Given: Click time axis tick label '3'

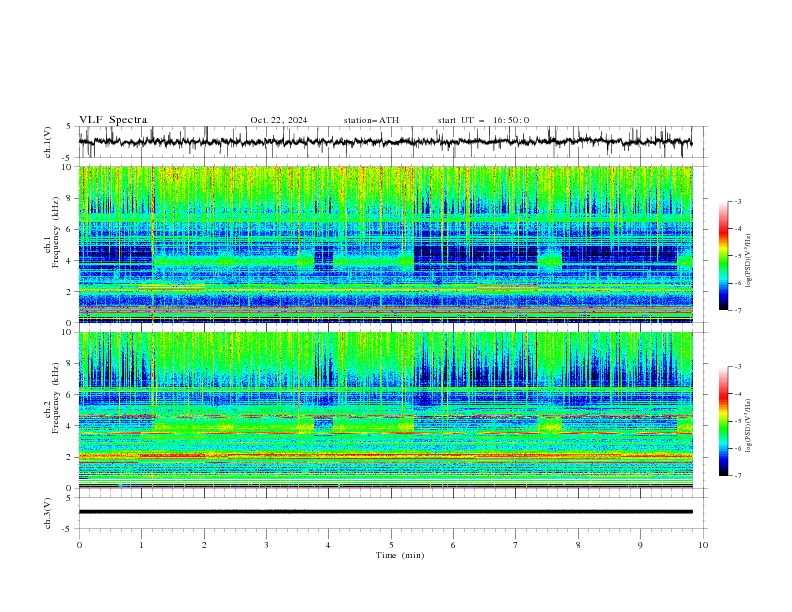Looking at the screenshot, I should (x=266, y=545).
